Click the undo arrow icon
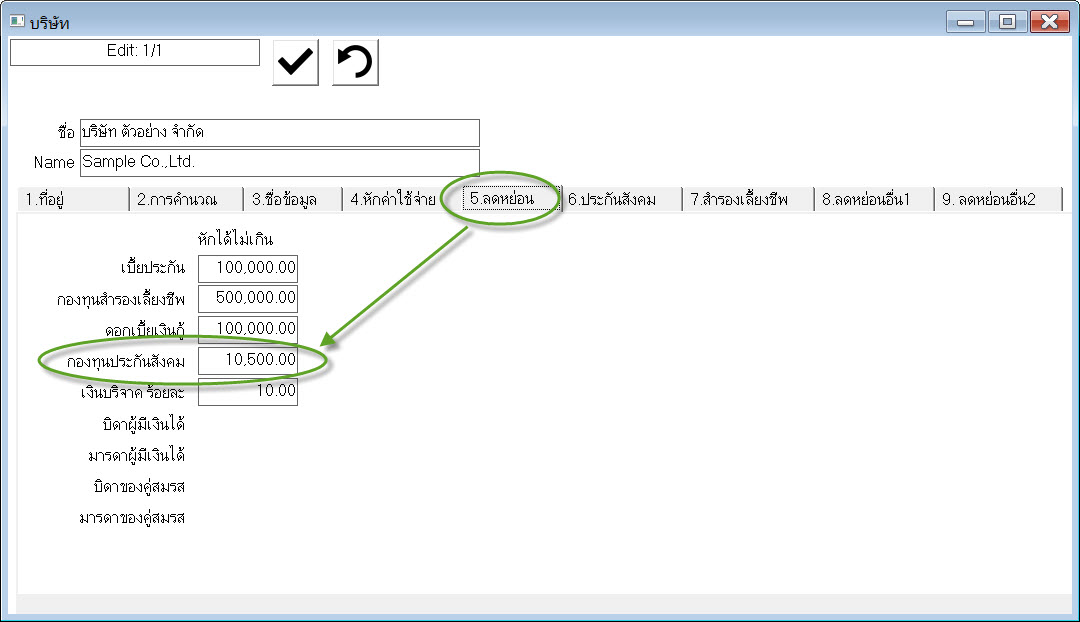The width and height of the screenshot is (1080, 622). point(355,63)
